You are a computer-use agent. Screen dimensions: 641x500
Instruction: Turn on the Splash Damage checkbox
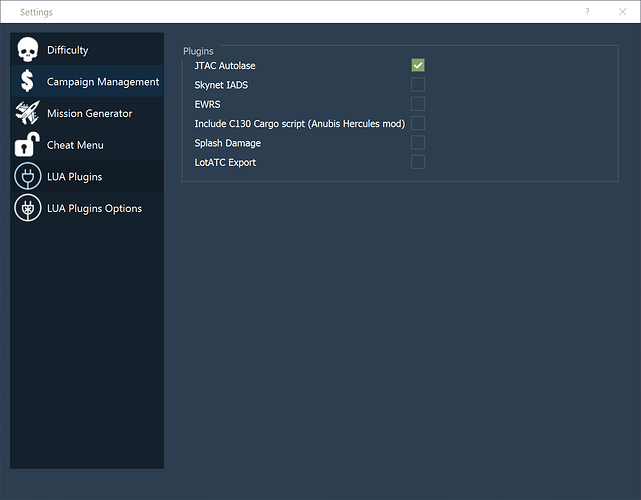coord(418,143)
